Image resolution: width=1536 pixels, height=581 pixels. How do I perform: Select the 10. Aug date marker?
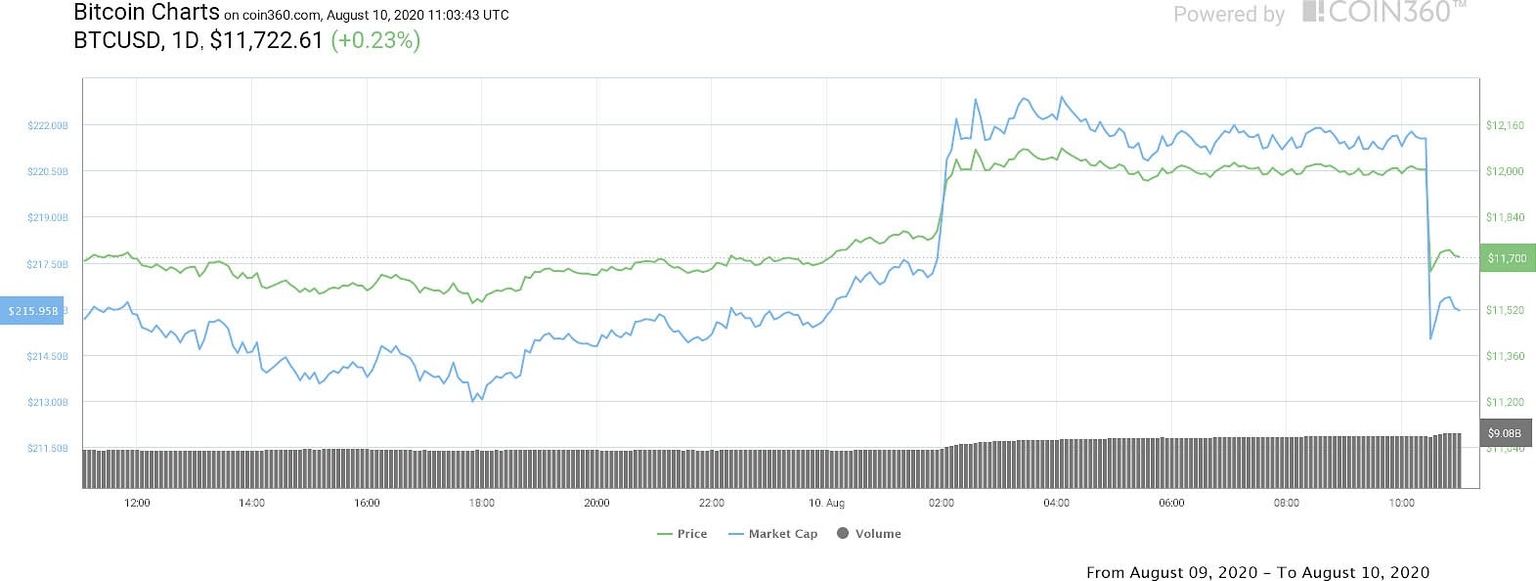click(826, 503)
